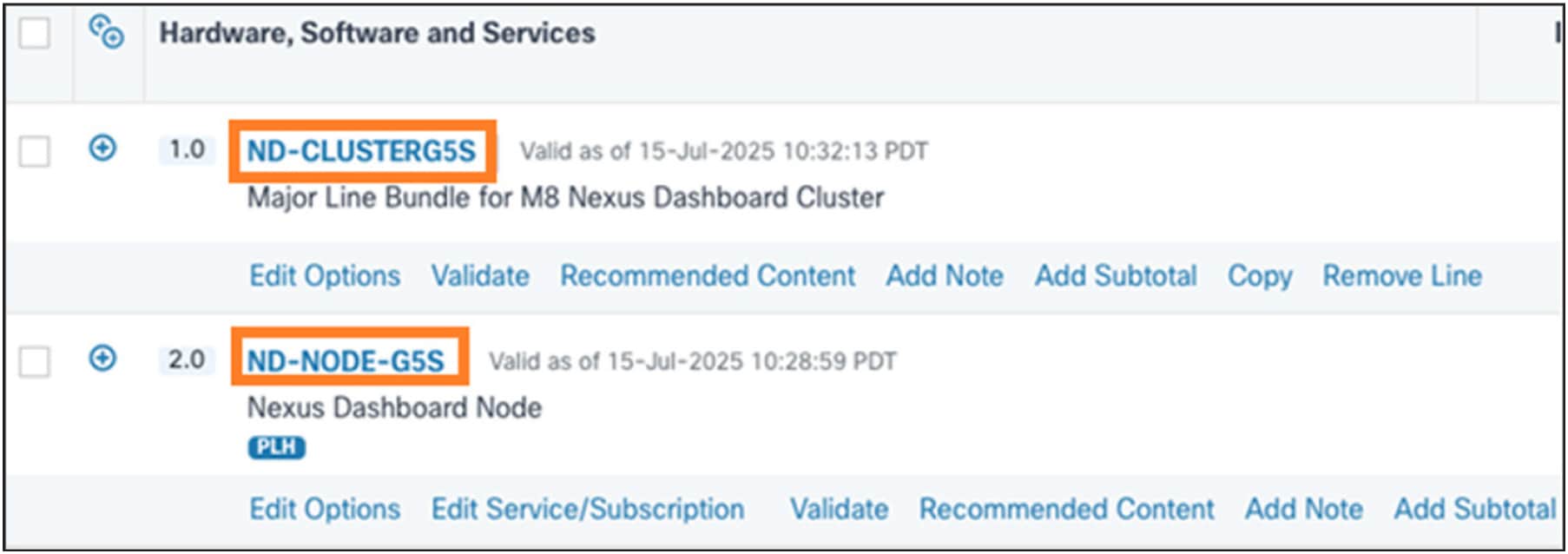Open Edit Service/Subscription for ND-NODE-G5S
Screen dimensions: 1568x554
pos(588,509)
